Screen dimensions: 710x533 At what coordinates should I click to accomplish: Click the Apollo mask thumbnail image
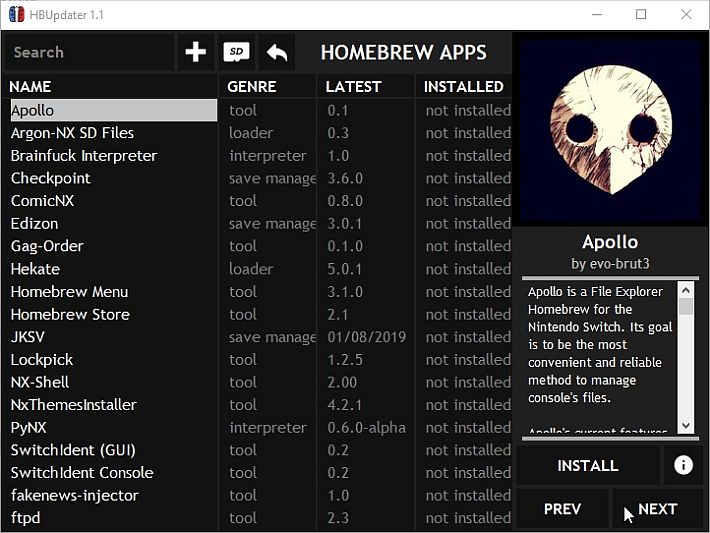tap(611, 130)
